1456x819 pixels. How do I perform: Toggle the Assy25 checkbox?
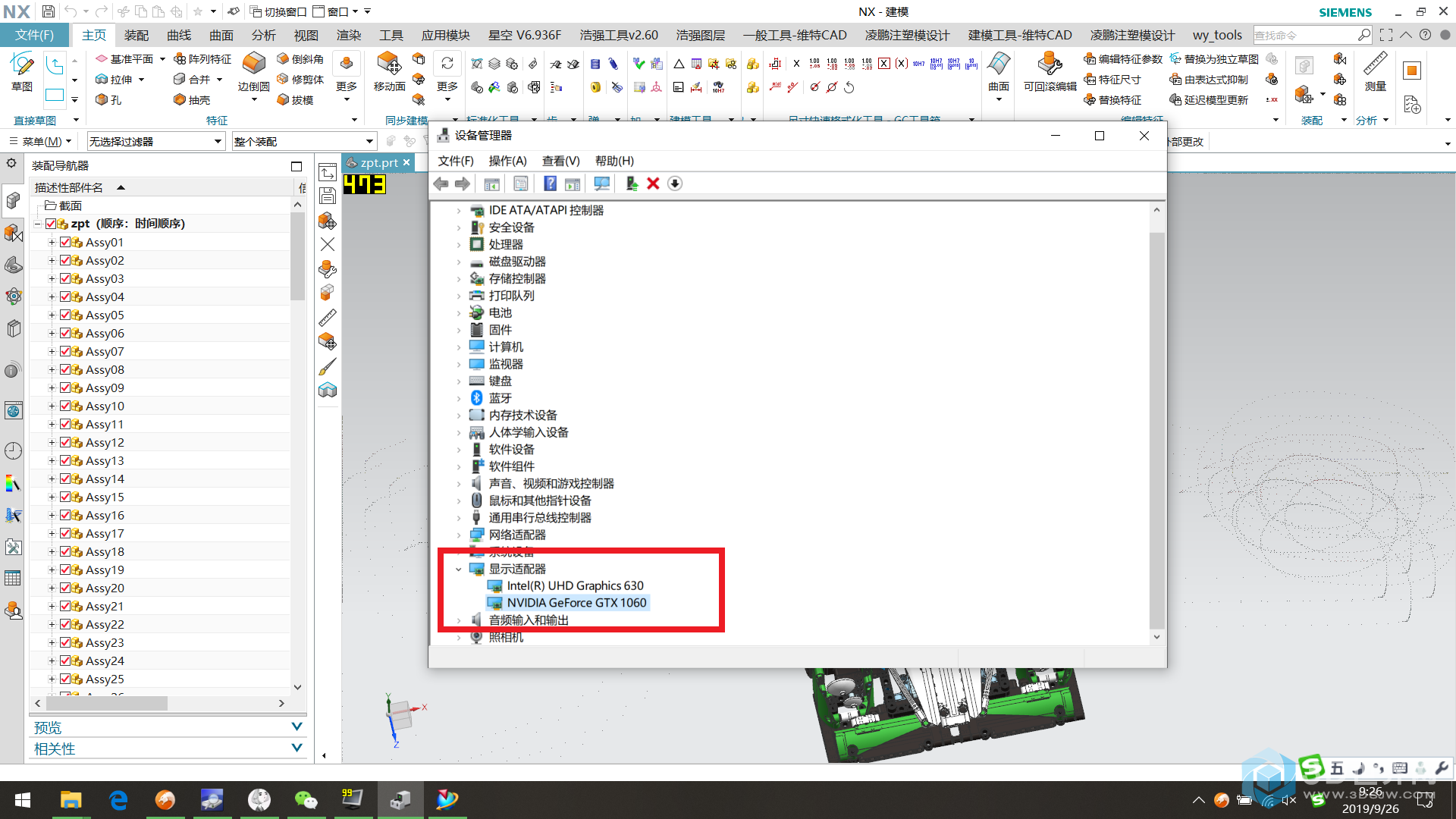(65, 679)
